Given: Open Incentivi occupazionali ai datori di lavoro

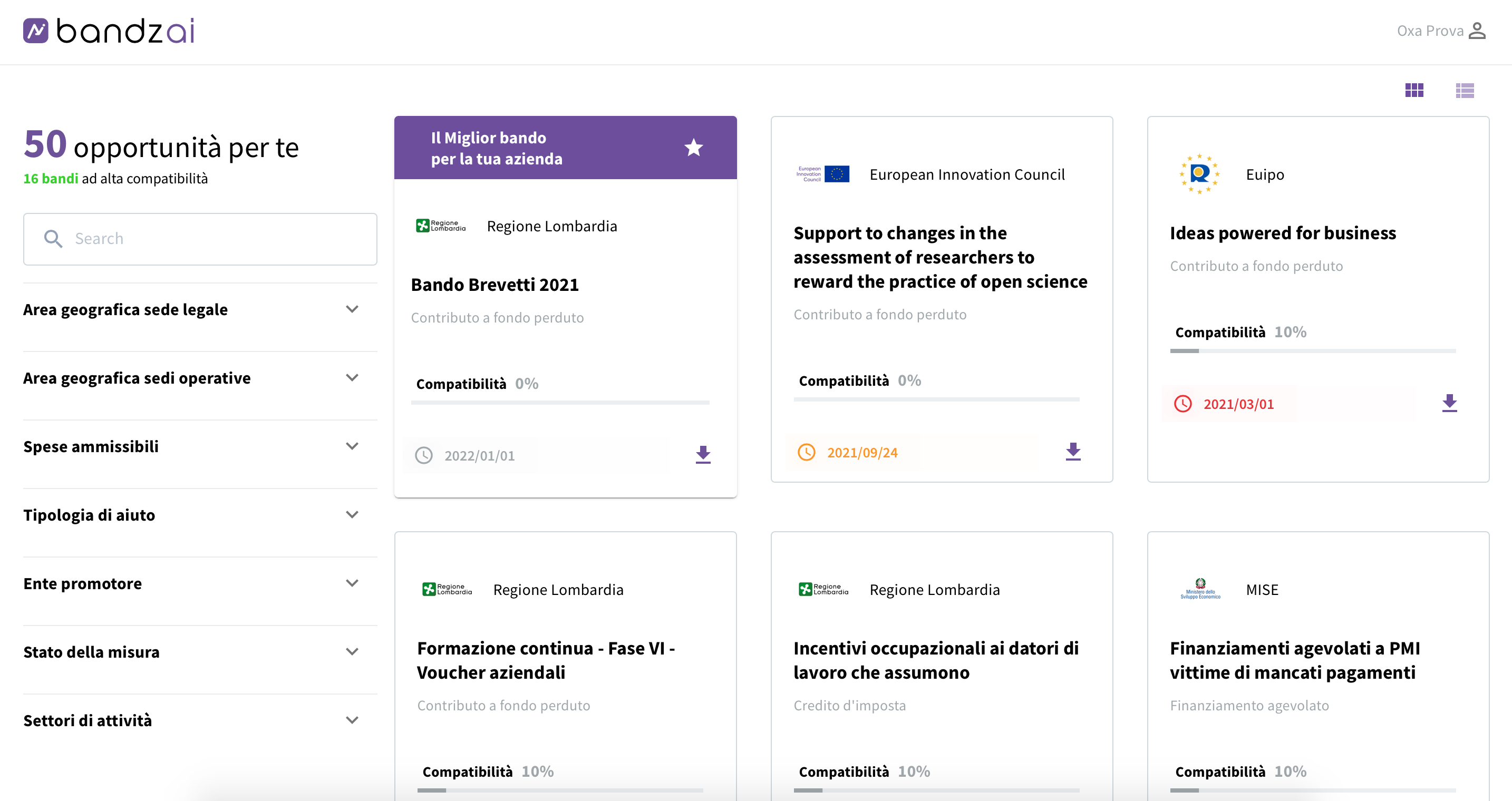Looking at the screenshot, I should coord(936,660).
